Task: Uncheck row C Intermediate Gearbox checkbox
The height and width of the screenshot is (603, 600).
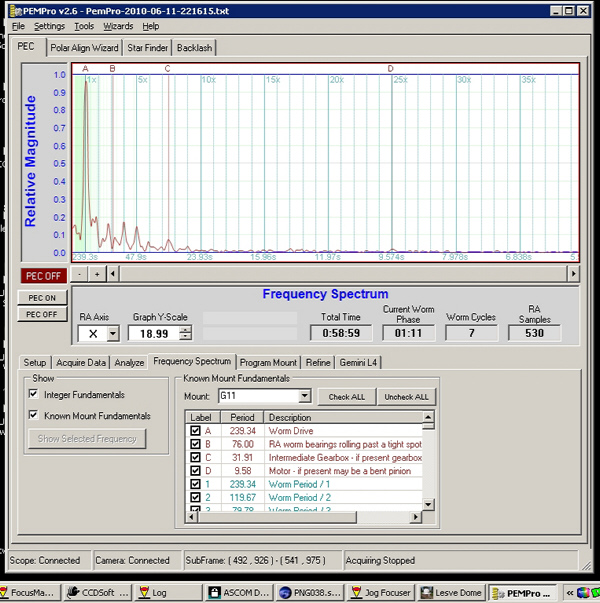Action: [195, 457]
